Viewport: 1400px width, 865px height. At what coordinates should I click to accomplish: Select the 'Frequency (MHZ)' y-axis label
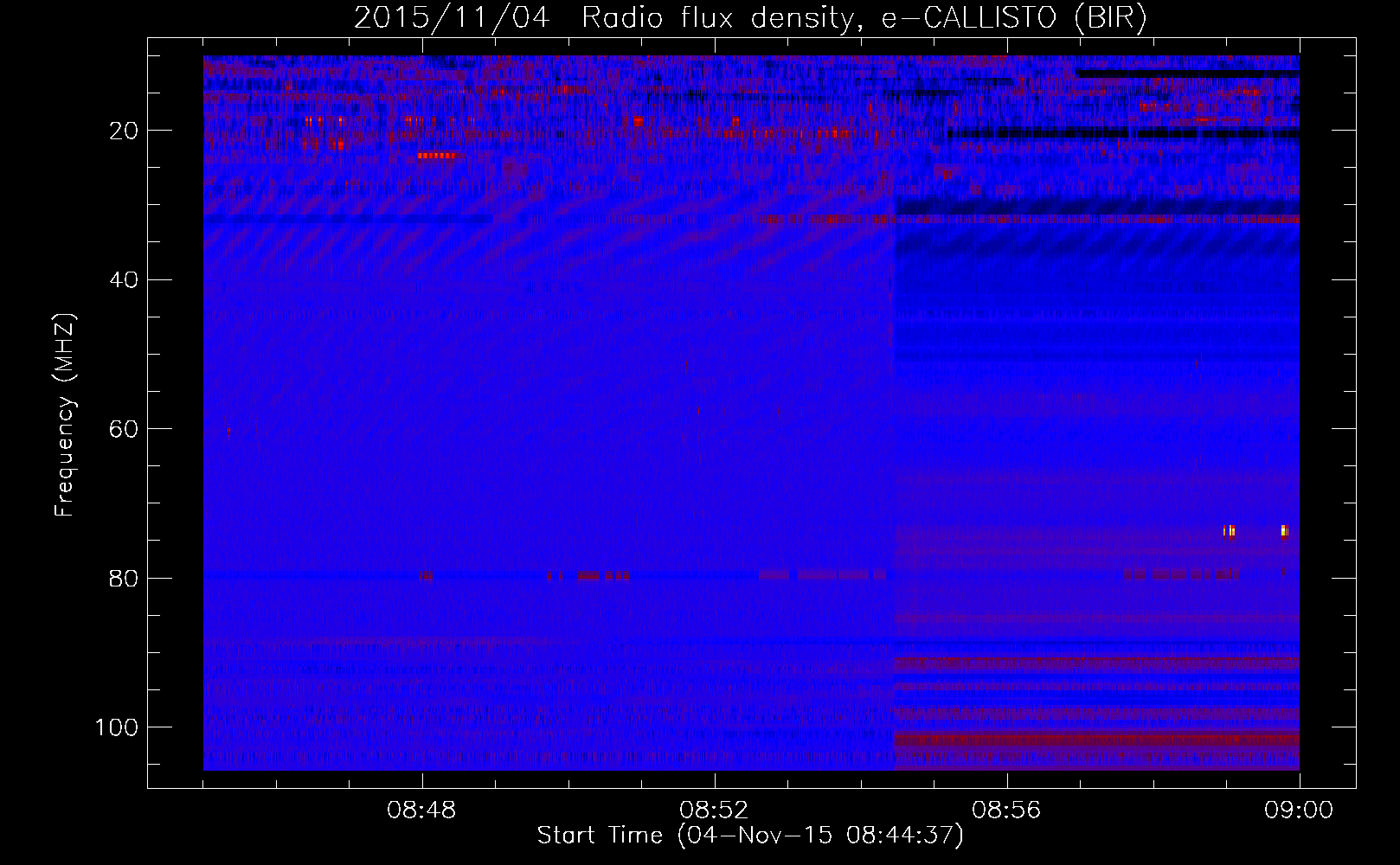pyautogui.click(x=65, y=415)
